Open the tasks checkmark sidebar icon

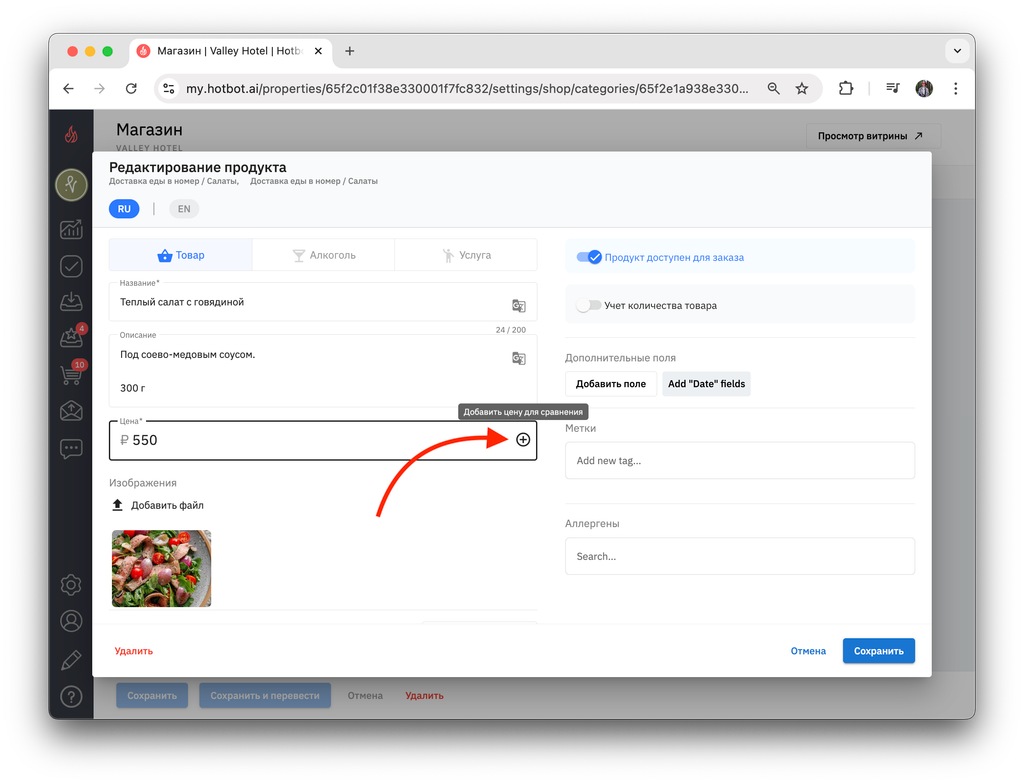click(71, 266)
